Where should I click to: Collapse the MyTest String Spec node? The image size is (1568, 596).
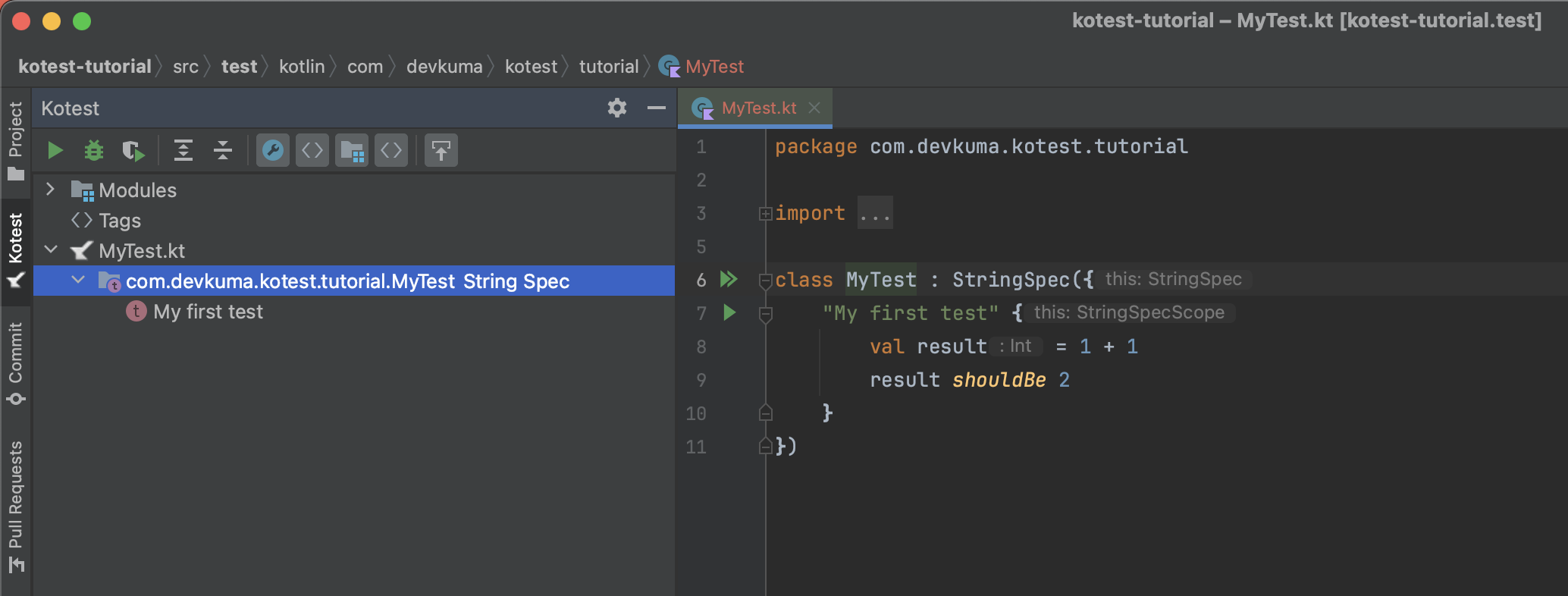click(78, 280)
